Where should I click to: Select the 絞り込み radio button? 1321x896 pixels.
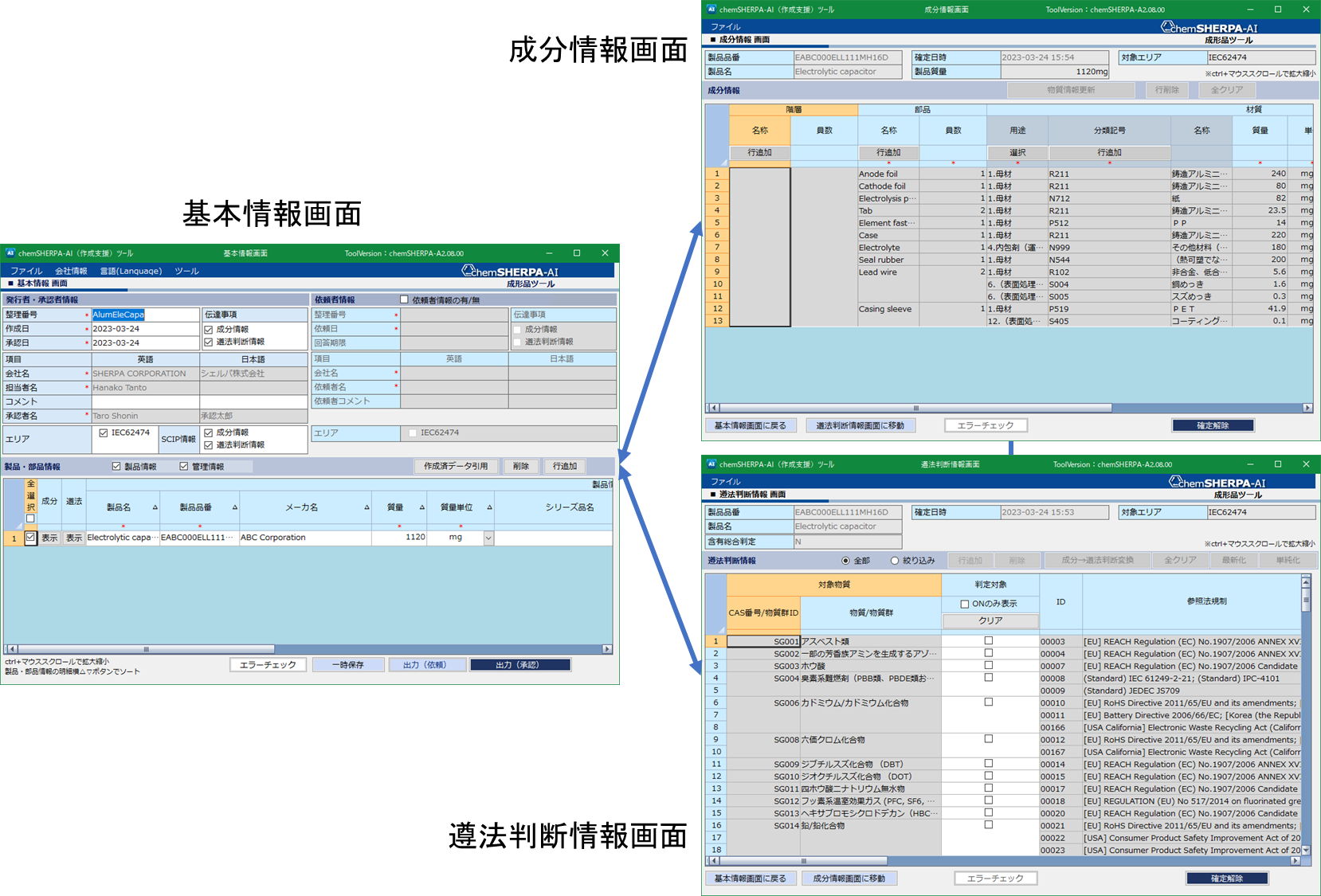click(x=895, y=561)
